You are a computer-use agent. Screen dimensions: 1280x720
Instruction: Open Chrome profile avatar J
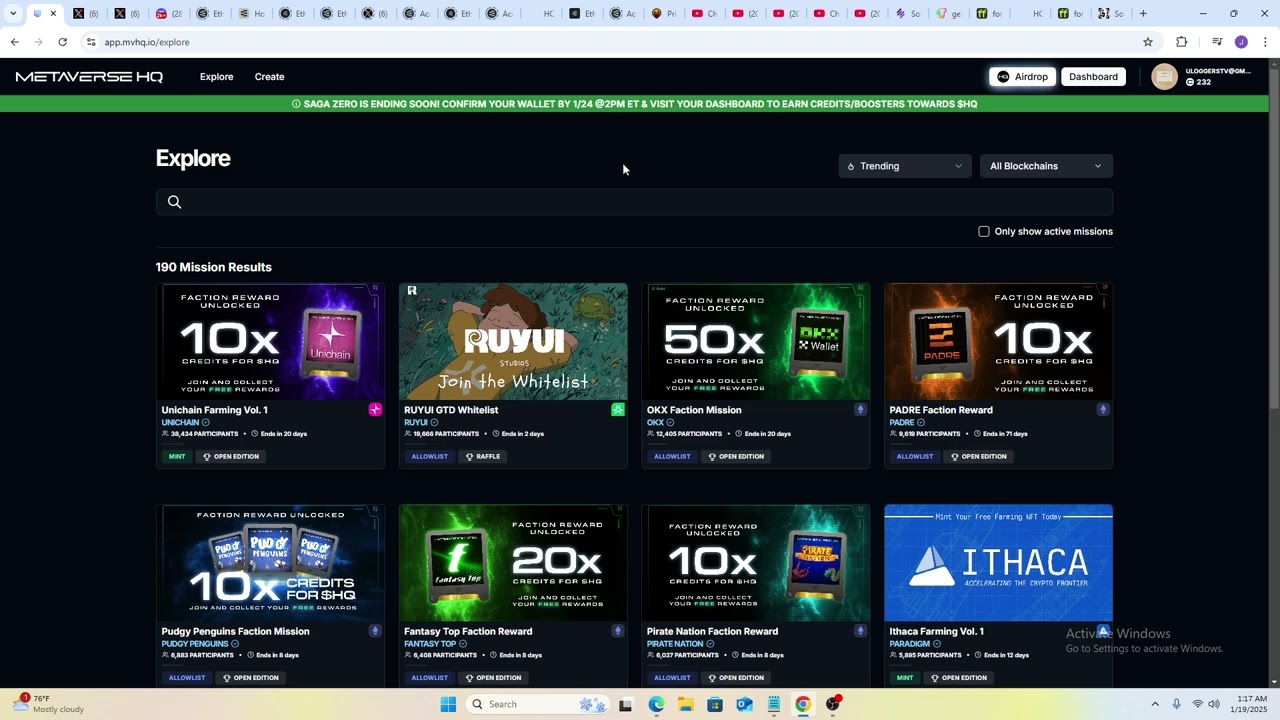point(1241,42)
